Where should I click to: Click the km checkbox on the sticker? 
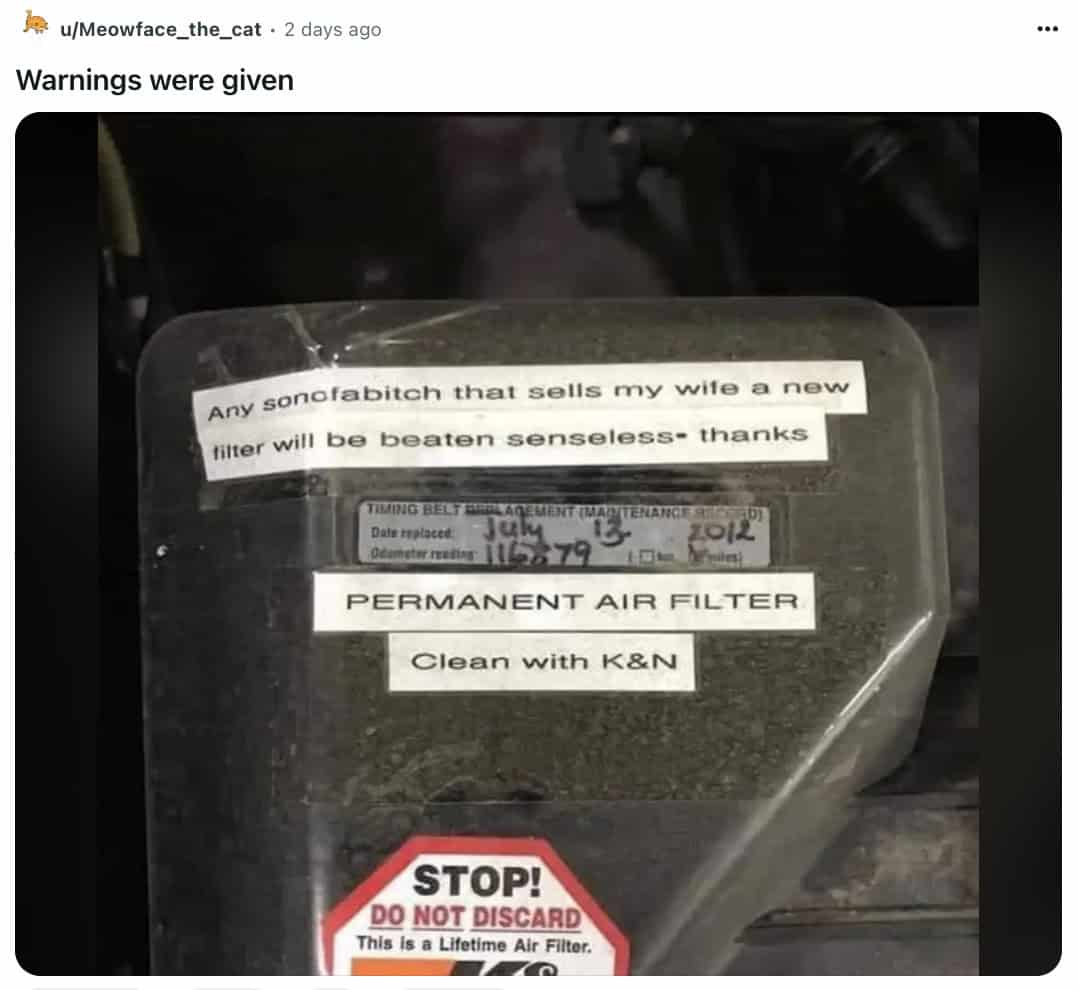(645, 556)
